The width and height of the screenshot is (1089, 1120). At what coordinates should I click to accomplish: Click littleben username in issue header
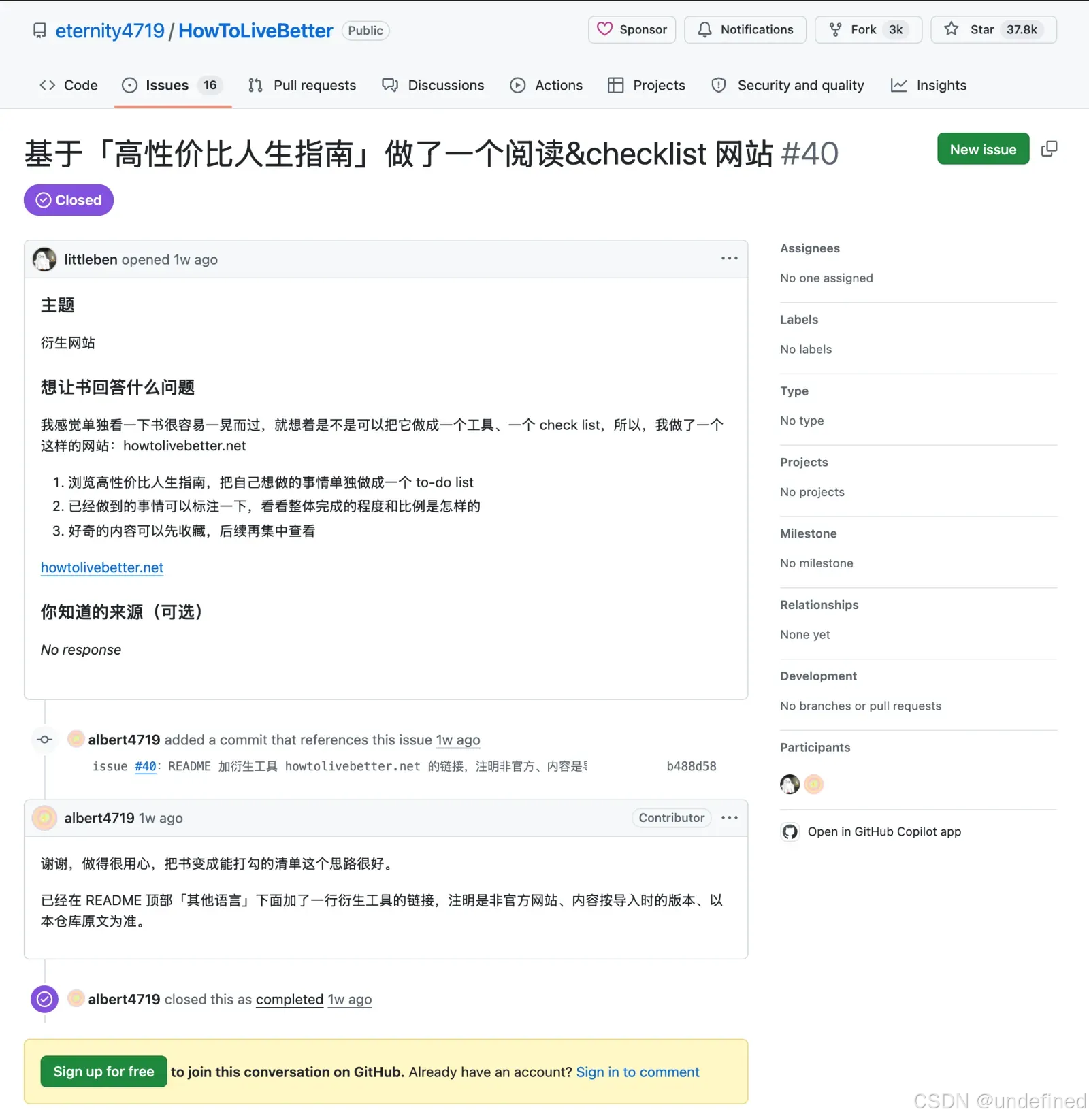[x=91, y=259]
